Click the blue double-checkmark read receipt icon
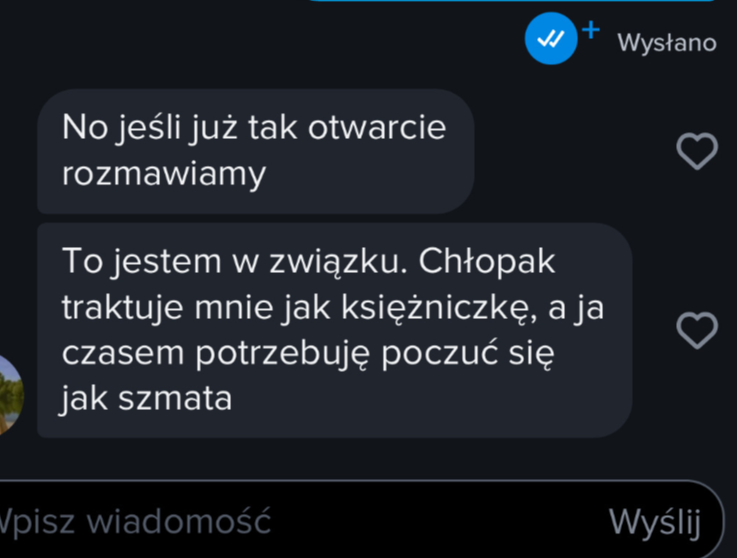 (x=551, y=39)
